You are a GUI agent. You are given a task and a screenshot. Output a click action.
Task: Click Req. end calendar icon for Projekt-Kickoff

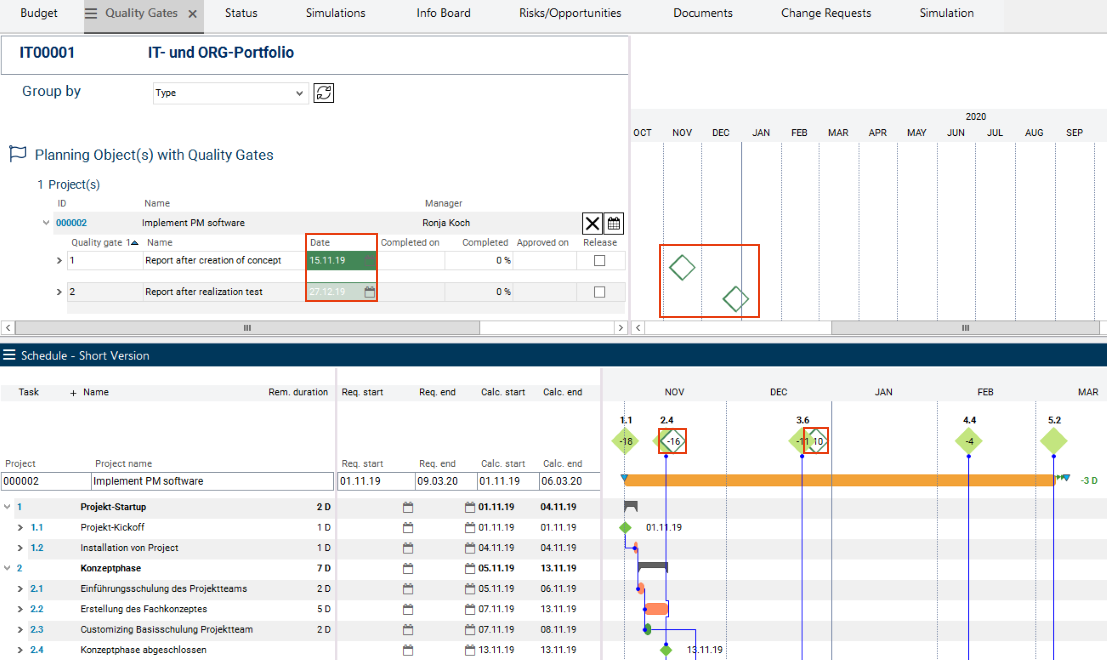[407, 528]
